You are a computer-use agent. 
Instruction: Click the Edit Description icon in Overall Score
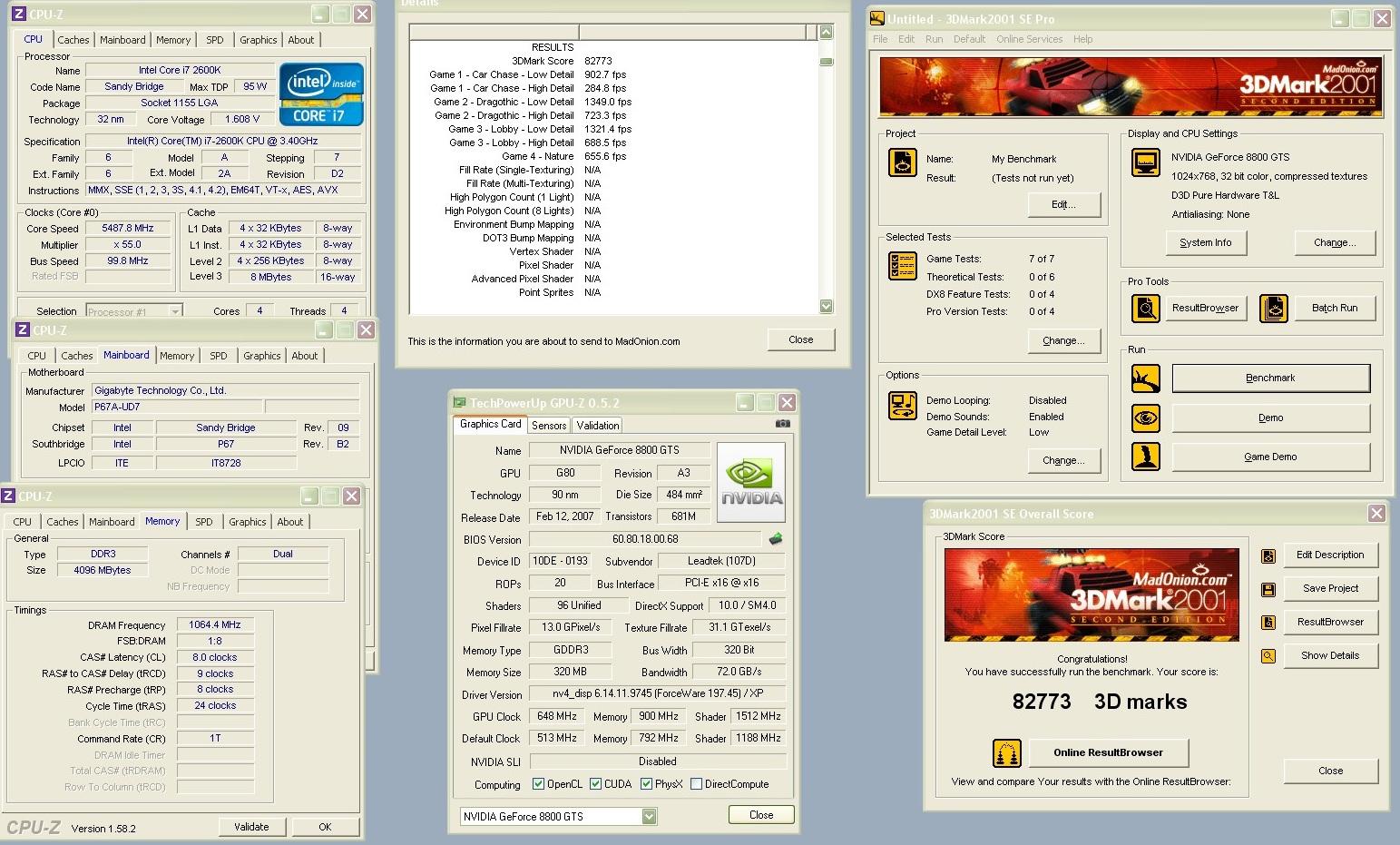[x=1268, y=555]
